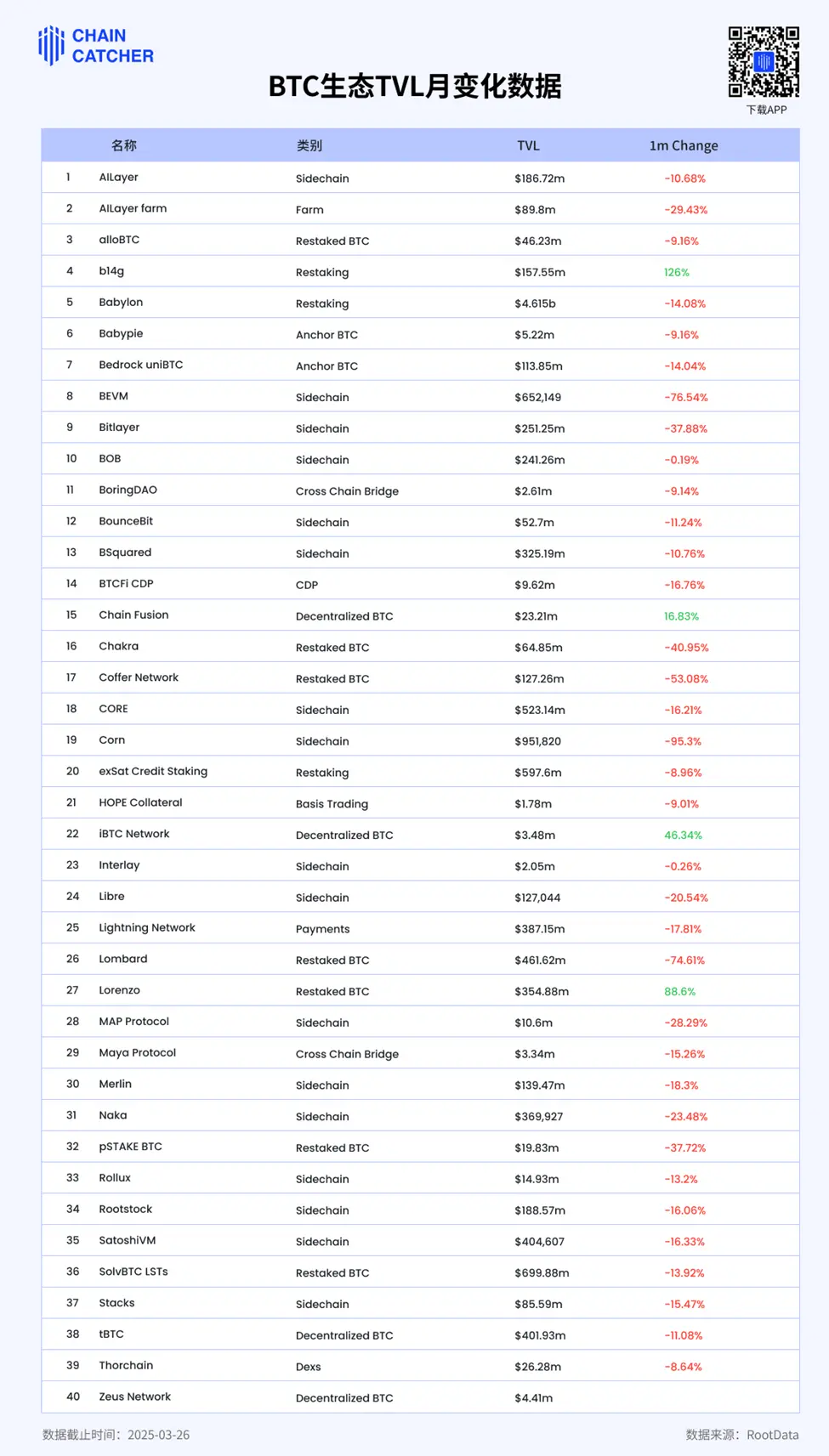
Task: Click the TVL column header
Action: coord(528,145)
